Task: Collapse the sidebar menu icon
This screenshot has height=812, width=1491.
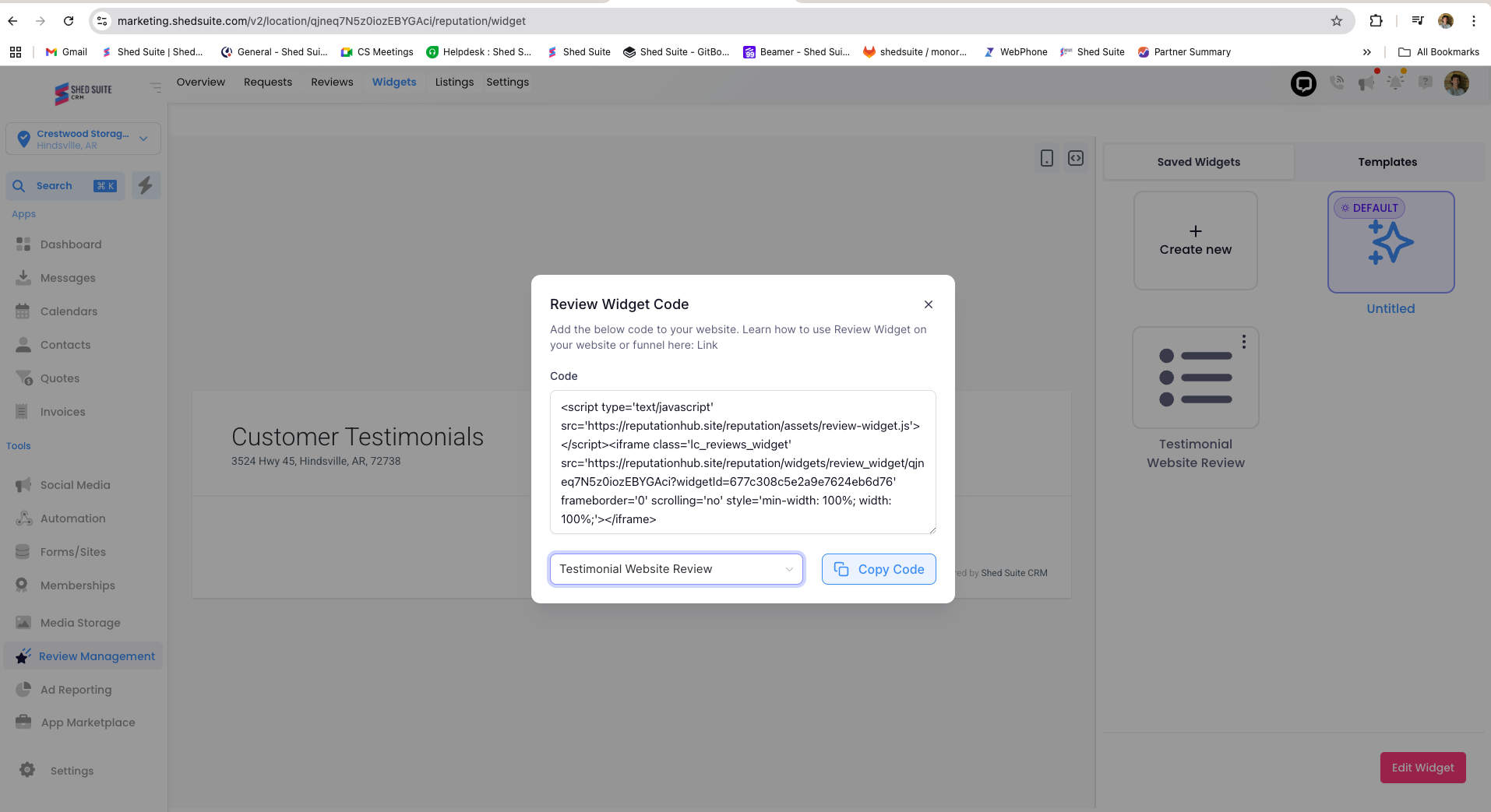Action: (156, 88)
